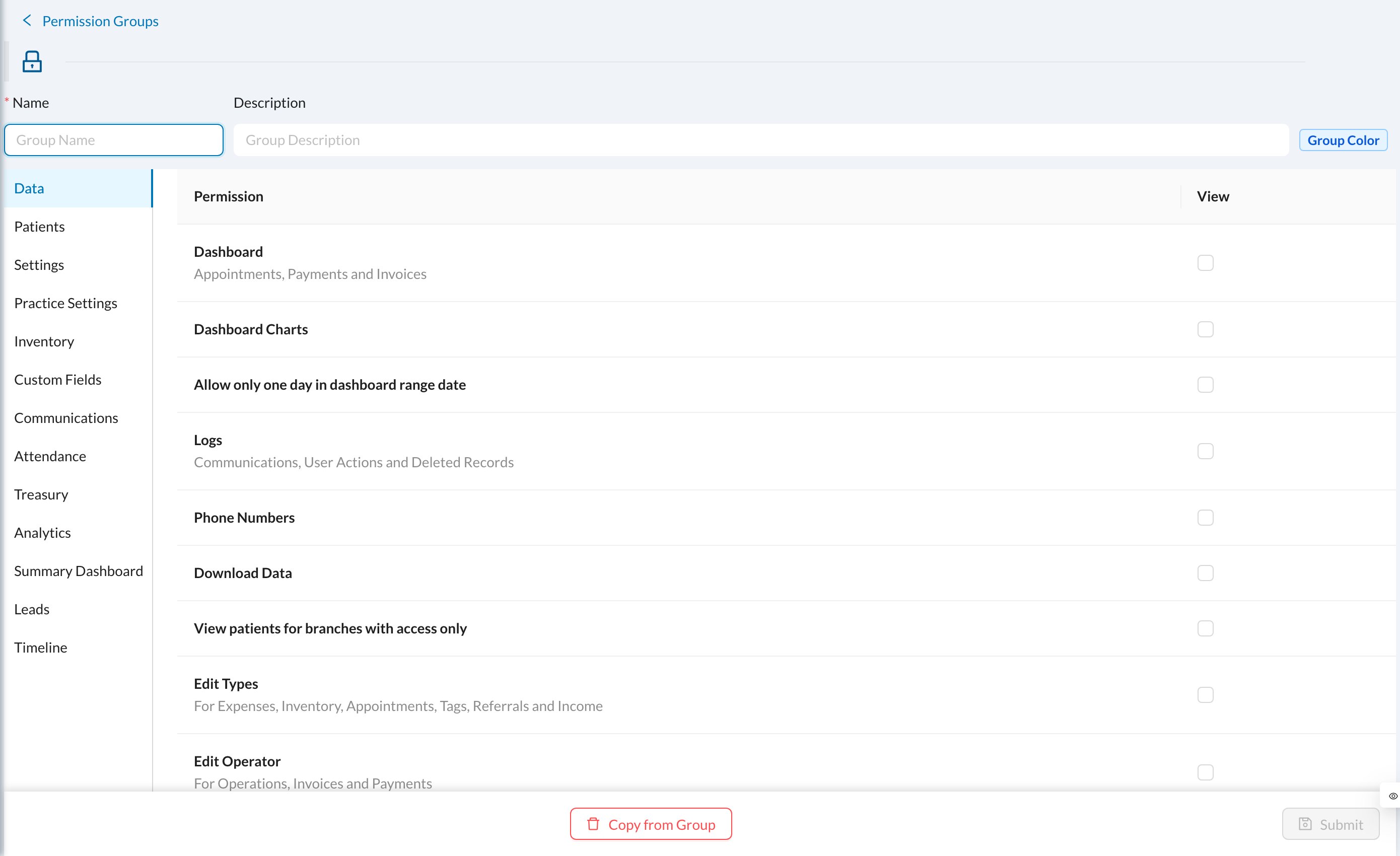Enable the Edit Types checkbox

[1205, 695]
